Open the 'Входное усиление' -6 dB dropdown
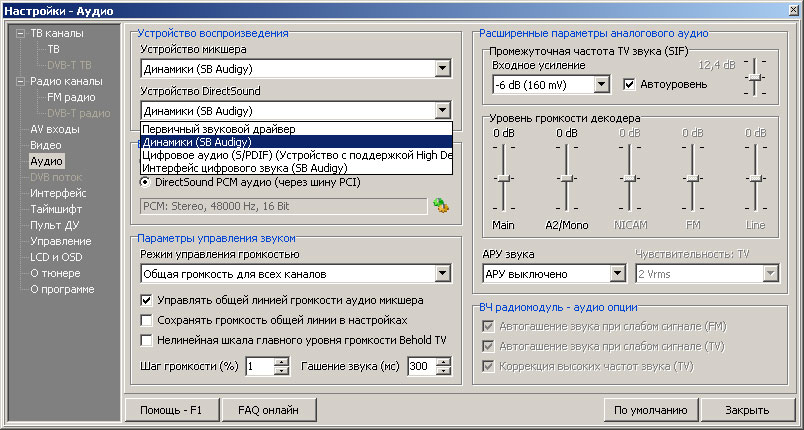The image size is (804, 430). [601, 85]
